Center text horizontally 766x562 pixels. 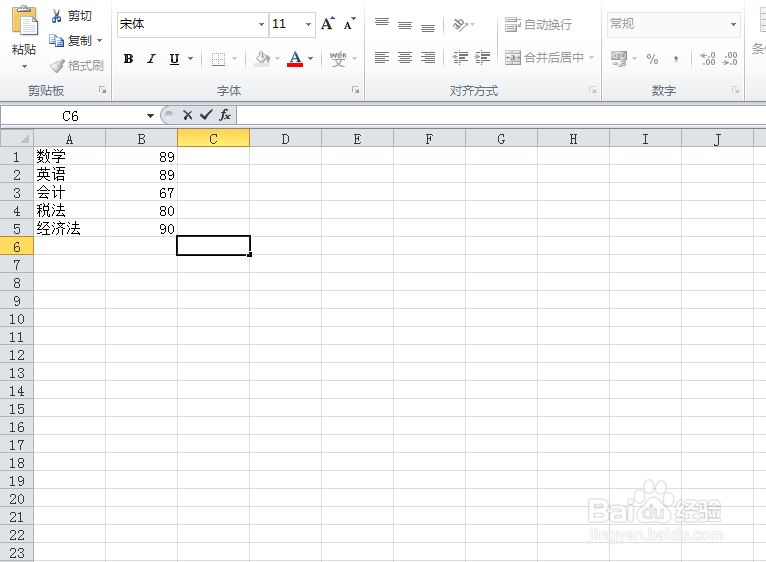405,58
